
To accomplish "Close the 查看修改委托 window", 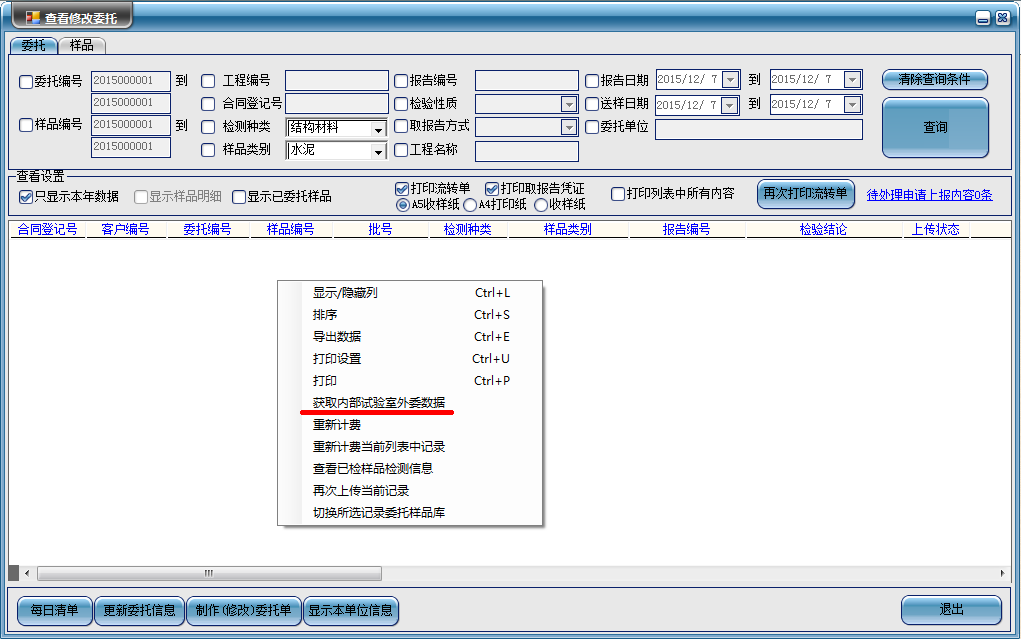I will (1002, 18).
